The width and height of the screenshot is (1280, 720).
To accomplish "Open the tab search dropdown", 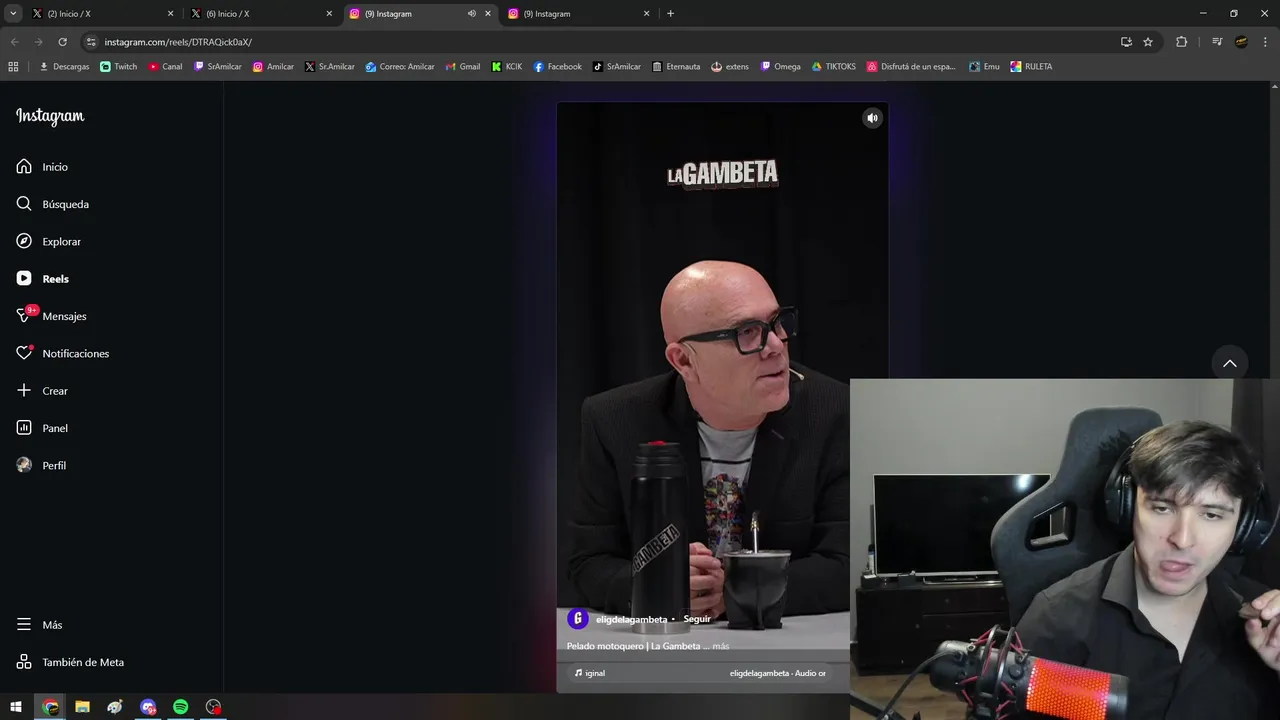I will (13, 14).
